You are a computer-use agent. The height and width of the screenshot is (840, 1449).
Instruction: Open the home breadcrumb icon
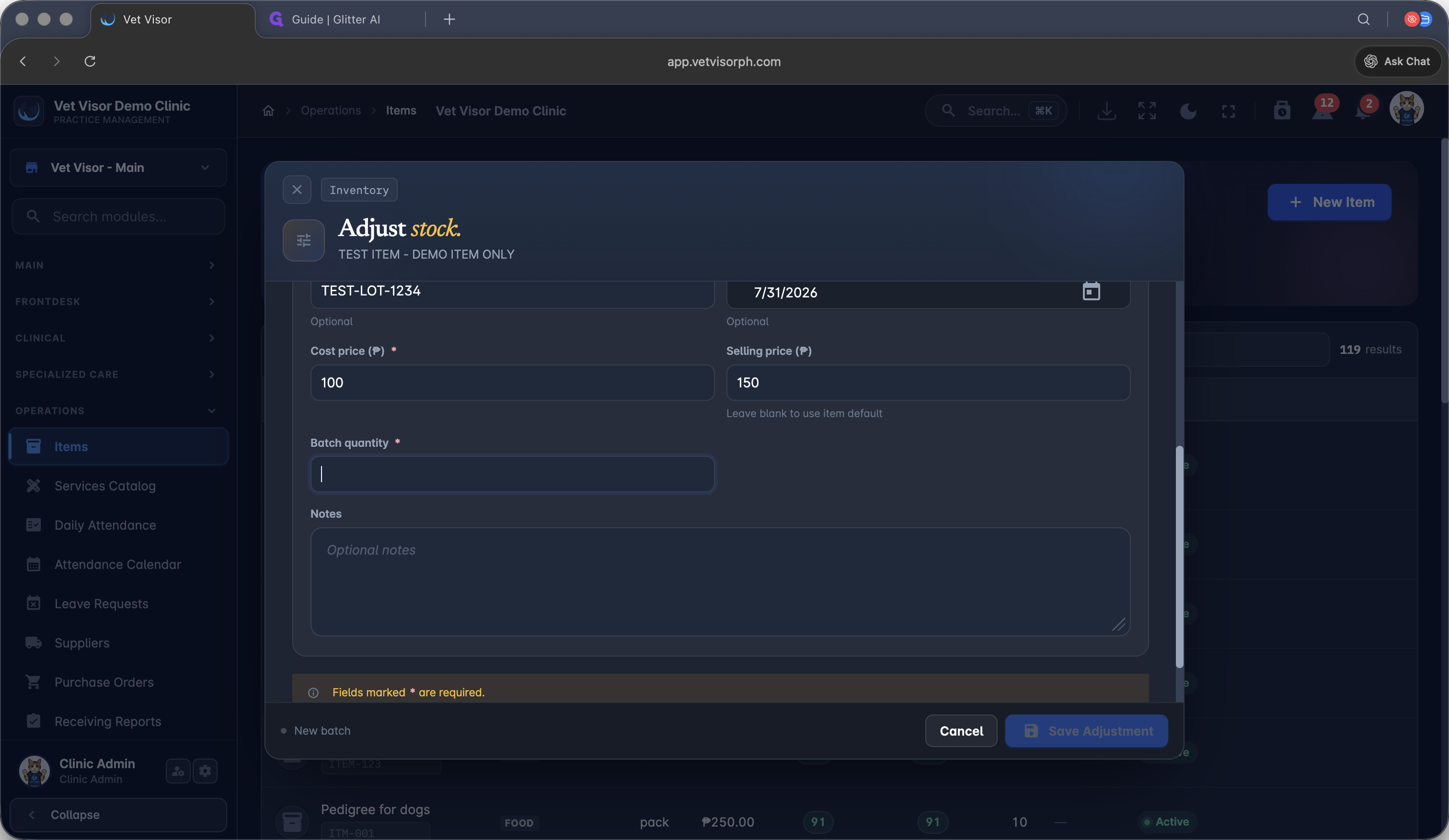(268, 110)
